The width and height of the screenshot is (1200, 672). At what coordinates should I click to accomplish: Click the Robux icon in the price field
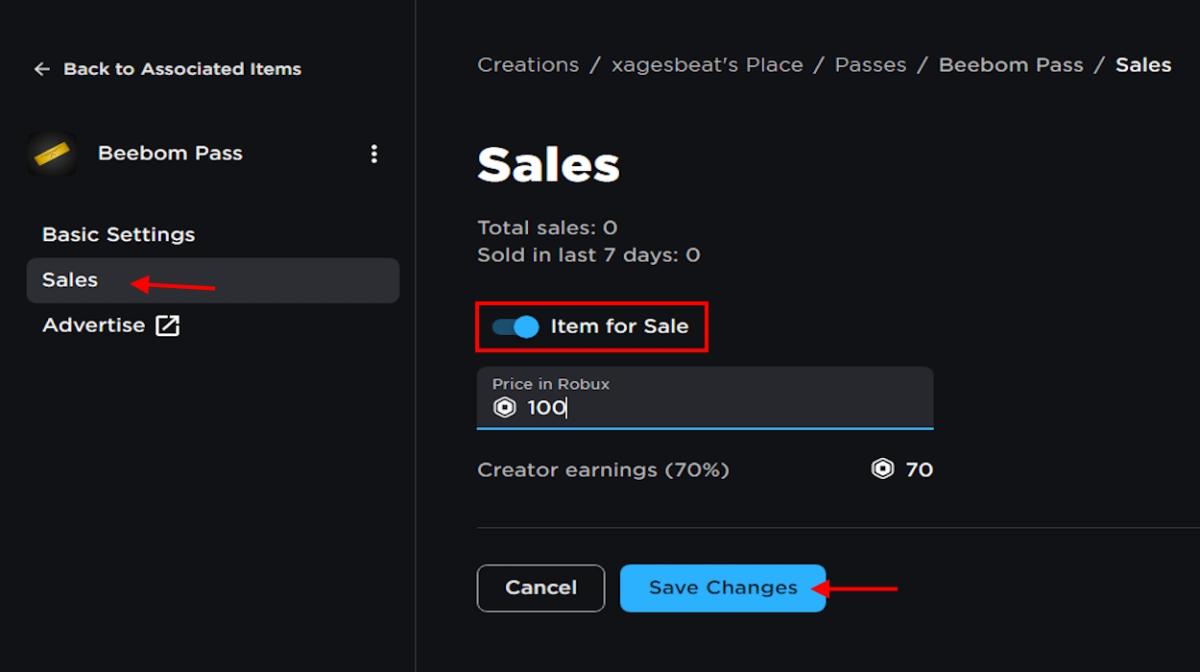tap(502, 407)
